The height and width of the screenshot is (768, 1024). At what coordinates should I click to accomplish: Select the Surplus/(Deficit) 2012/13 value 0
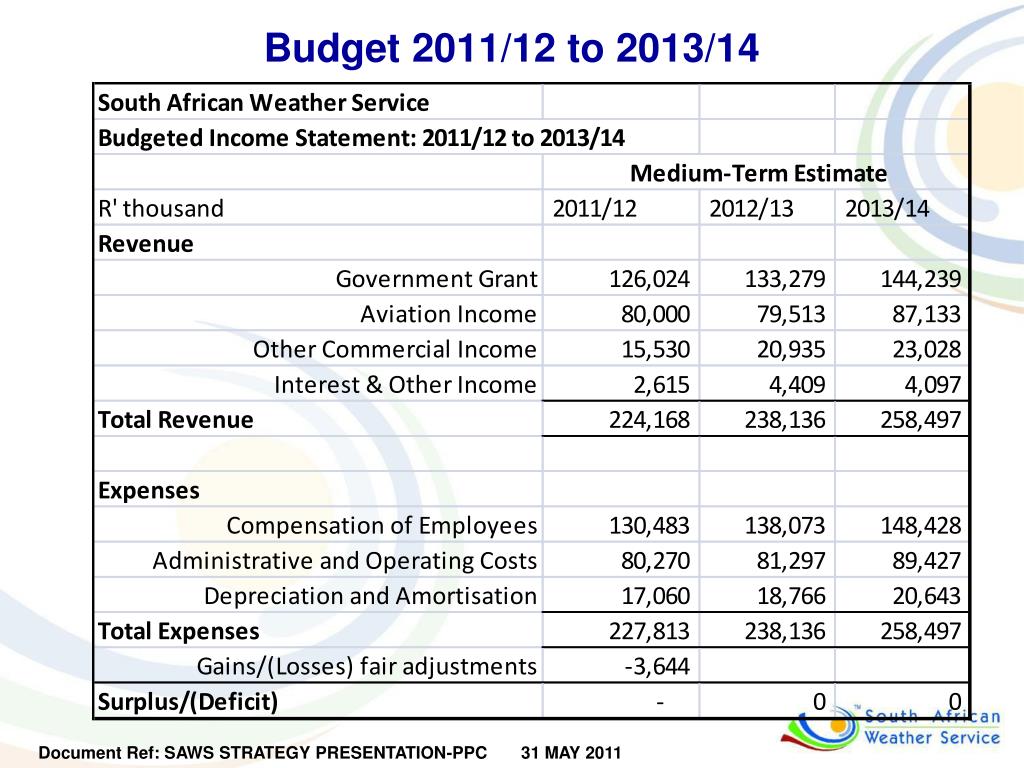click(819, 702)
